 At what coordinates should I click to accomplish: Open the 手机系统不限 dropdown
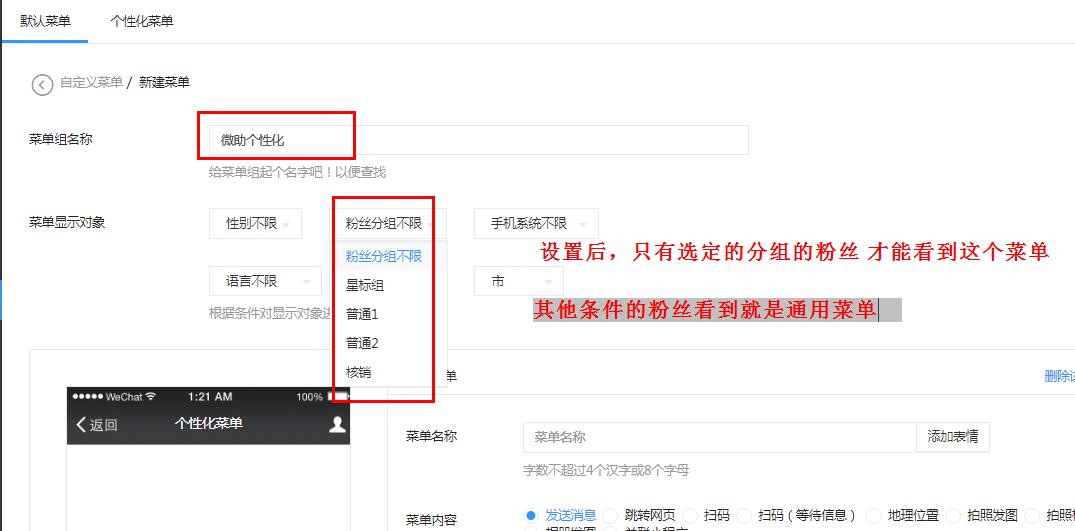click(x=535, y=224)
